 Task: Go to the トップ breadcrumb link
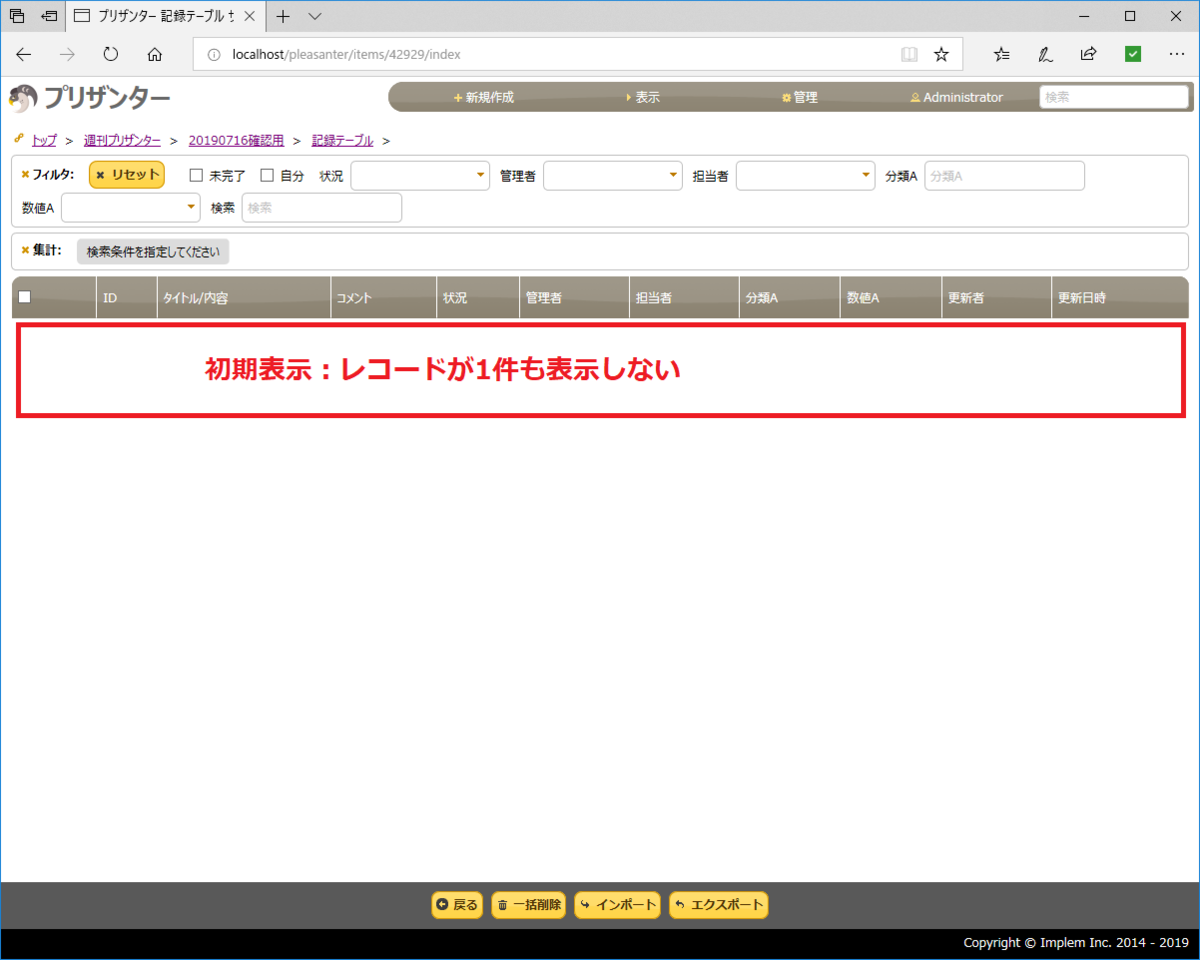(44, 140)
